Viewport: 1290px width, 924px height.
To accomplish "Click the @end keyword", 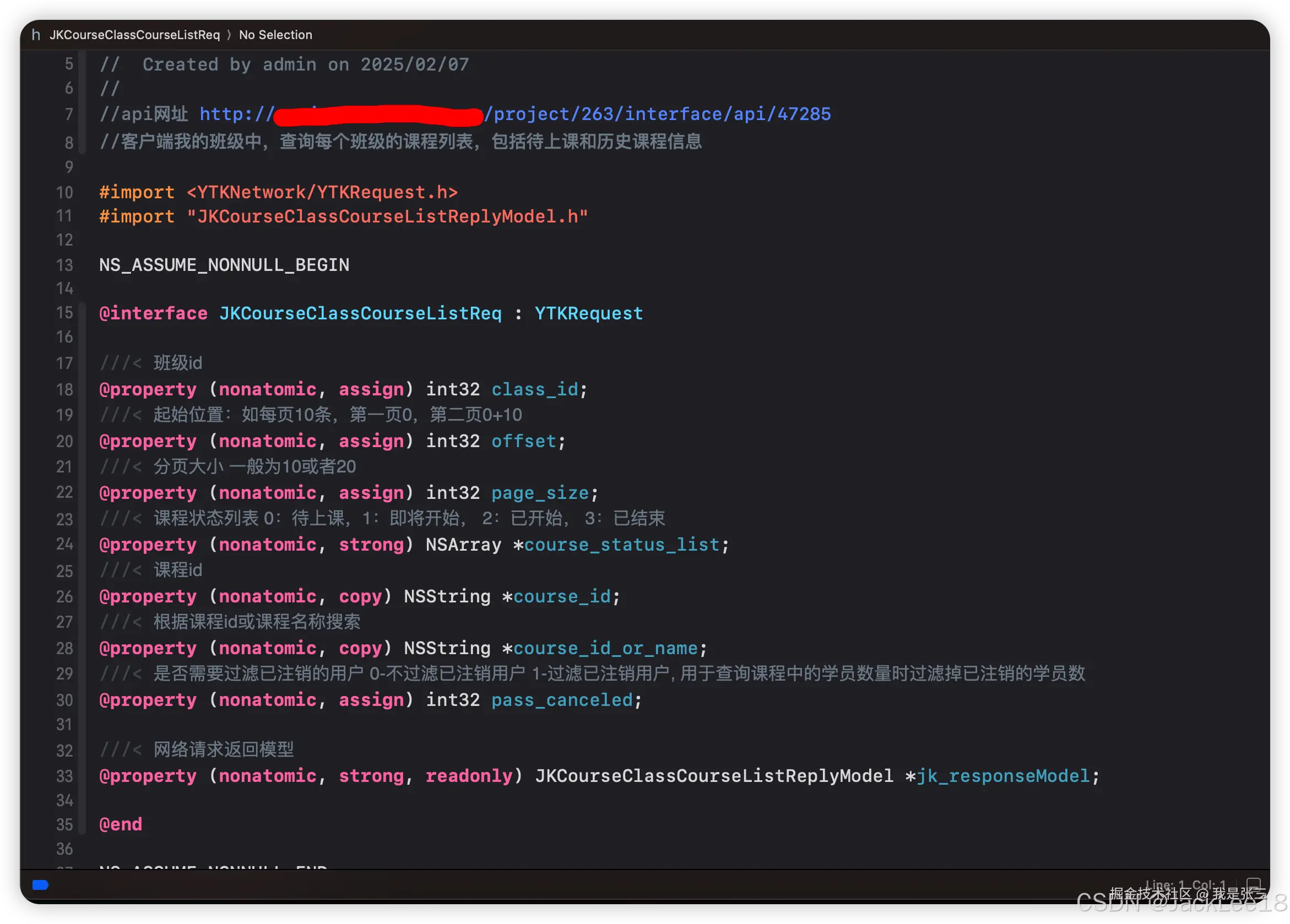I will 121,824.
